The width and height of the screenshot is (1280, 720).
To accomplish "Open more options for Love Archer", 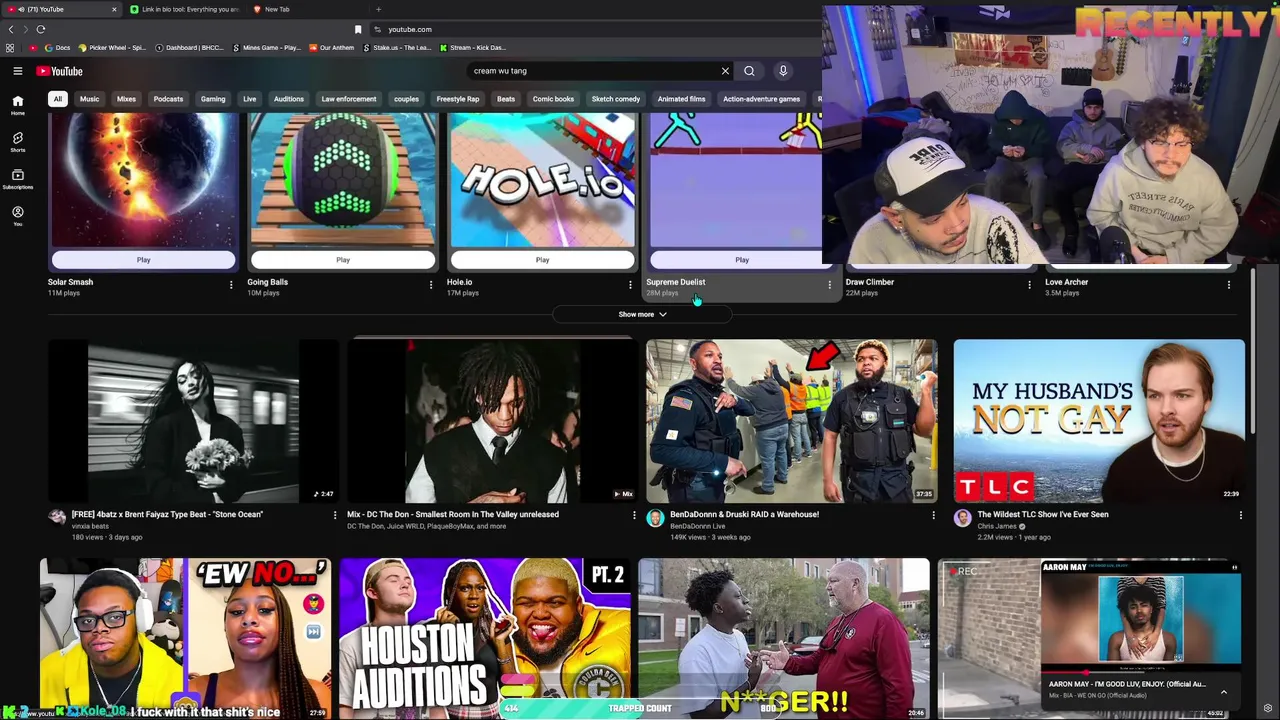I will (1229, 285).
